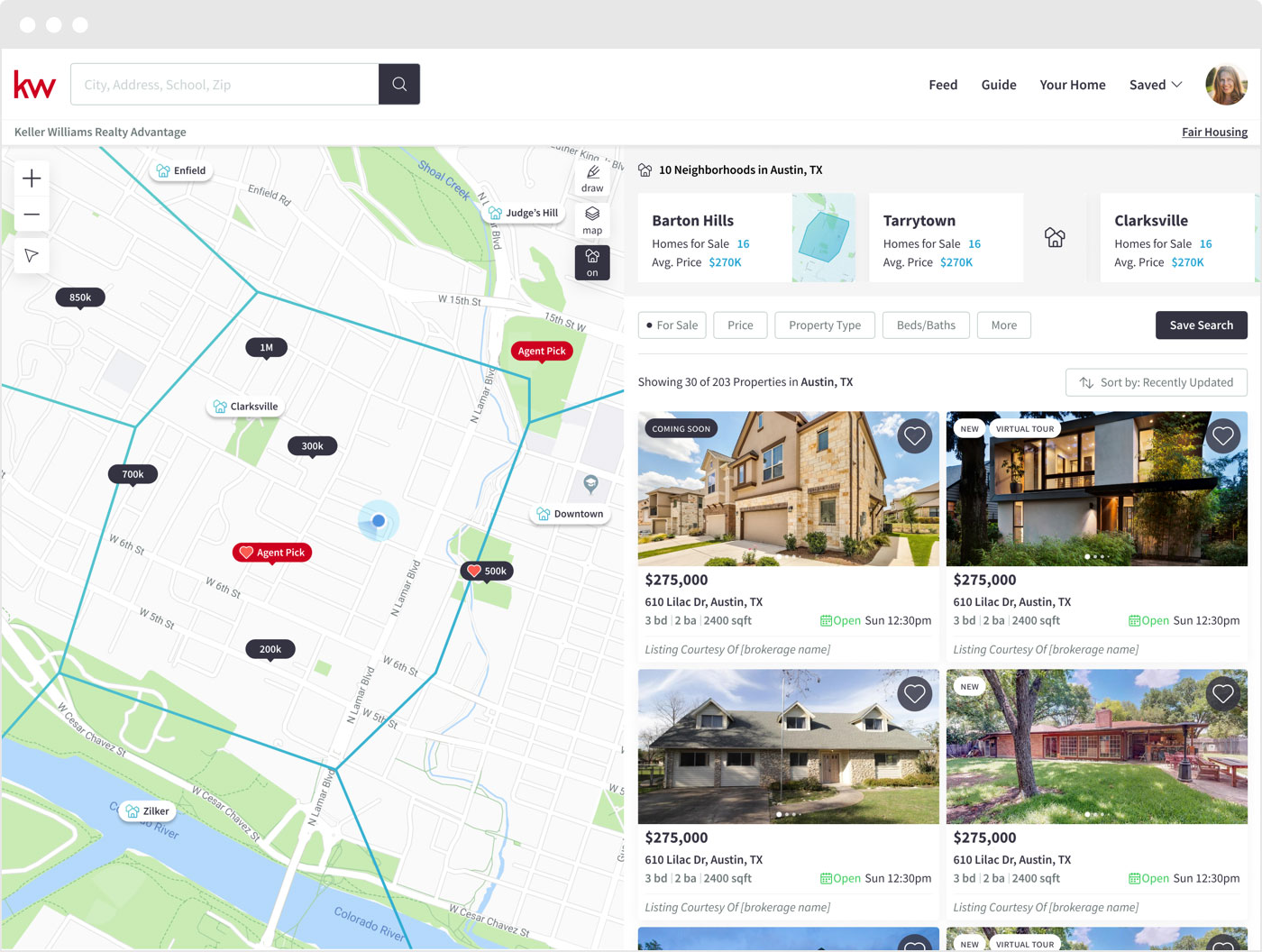The width and height of the screenshot is (1262, 952).
Task: Click the search magnifier button
Action: 399,84
